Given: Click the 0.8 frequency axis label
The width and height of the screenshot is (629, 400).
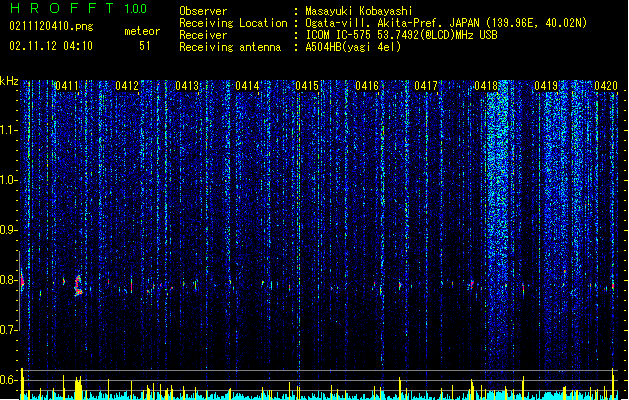Looking at the screenshot, I should (x=8, y=280).
